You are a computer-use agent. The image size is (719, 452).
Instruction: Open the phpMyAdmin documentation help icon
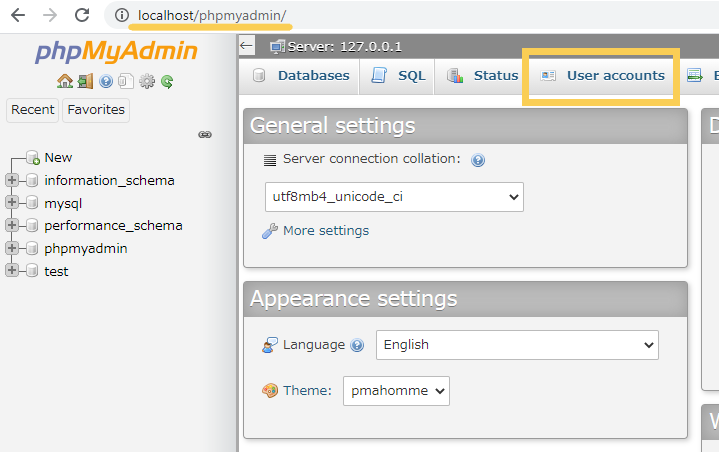[106, 82]
